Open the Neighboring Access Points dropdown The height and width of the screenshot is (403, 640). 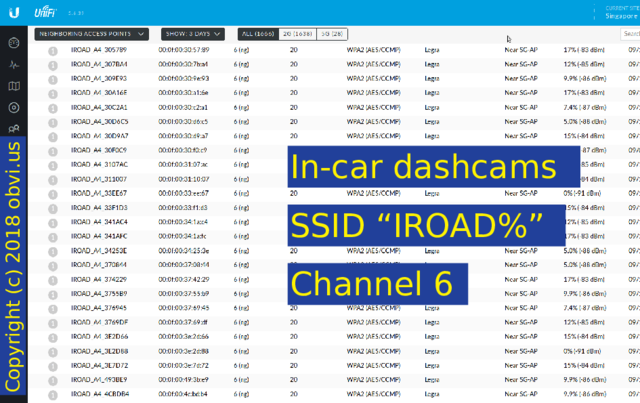pos(91,34)
